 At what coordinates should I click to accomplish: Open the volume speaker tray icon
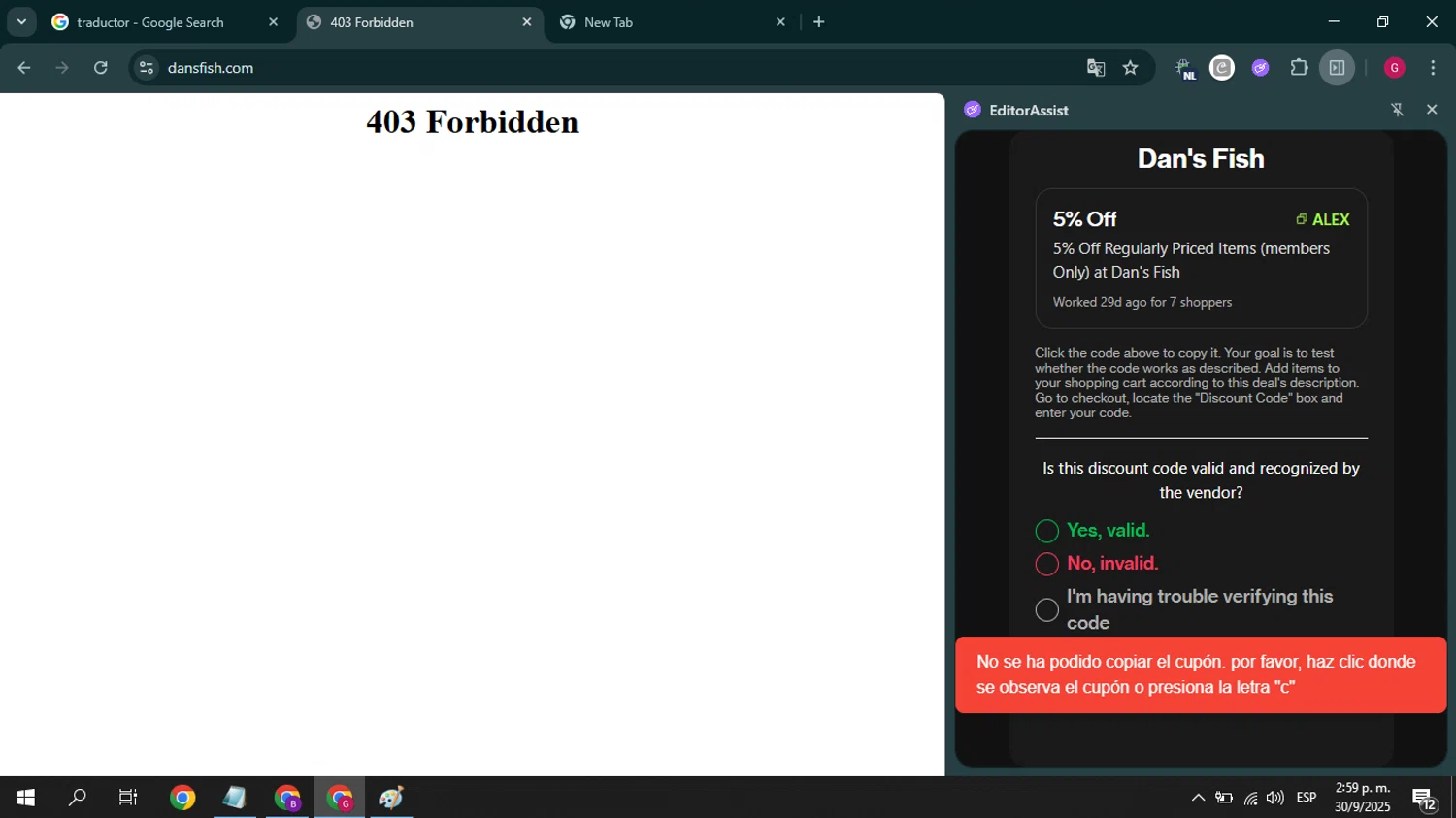(1275, 798)
